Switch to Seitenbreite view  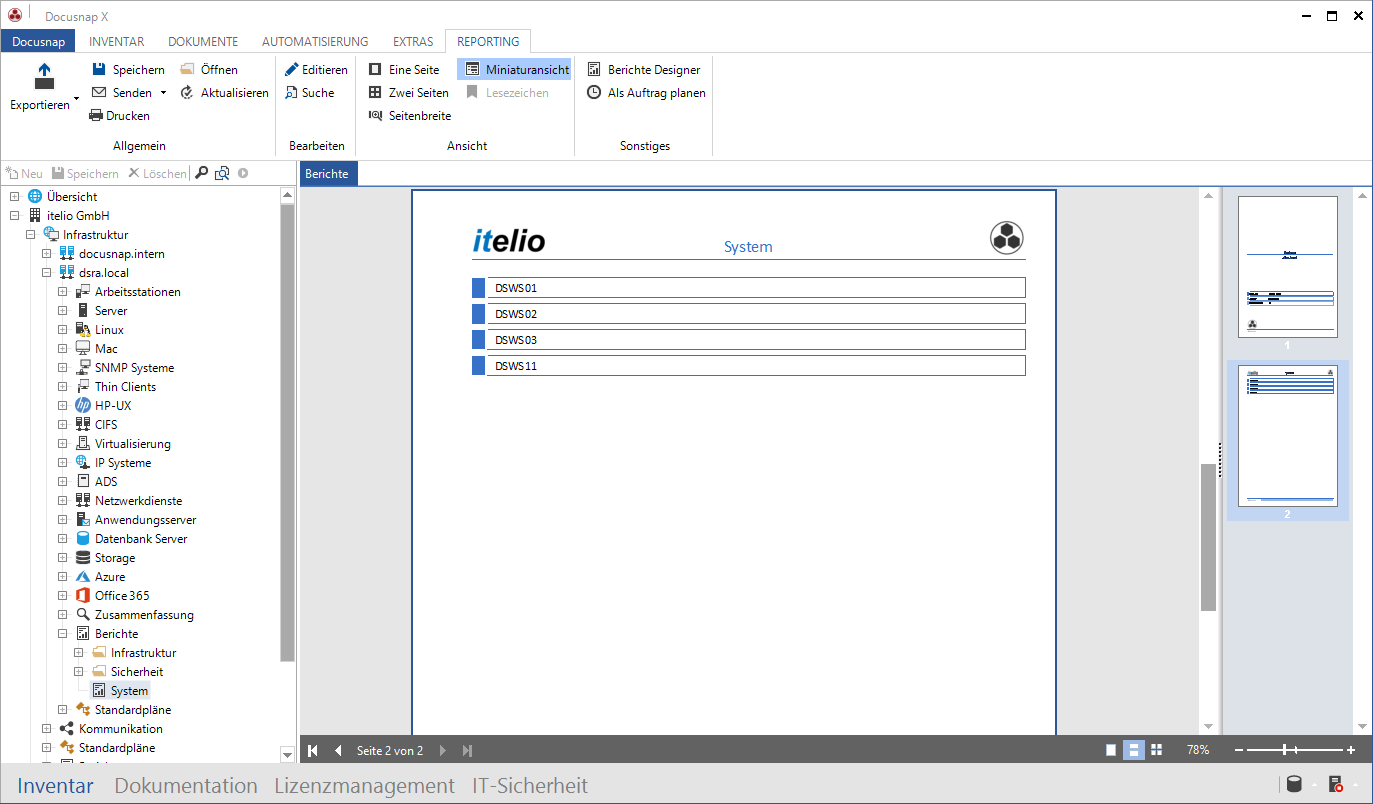tap(409, 116)
